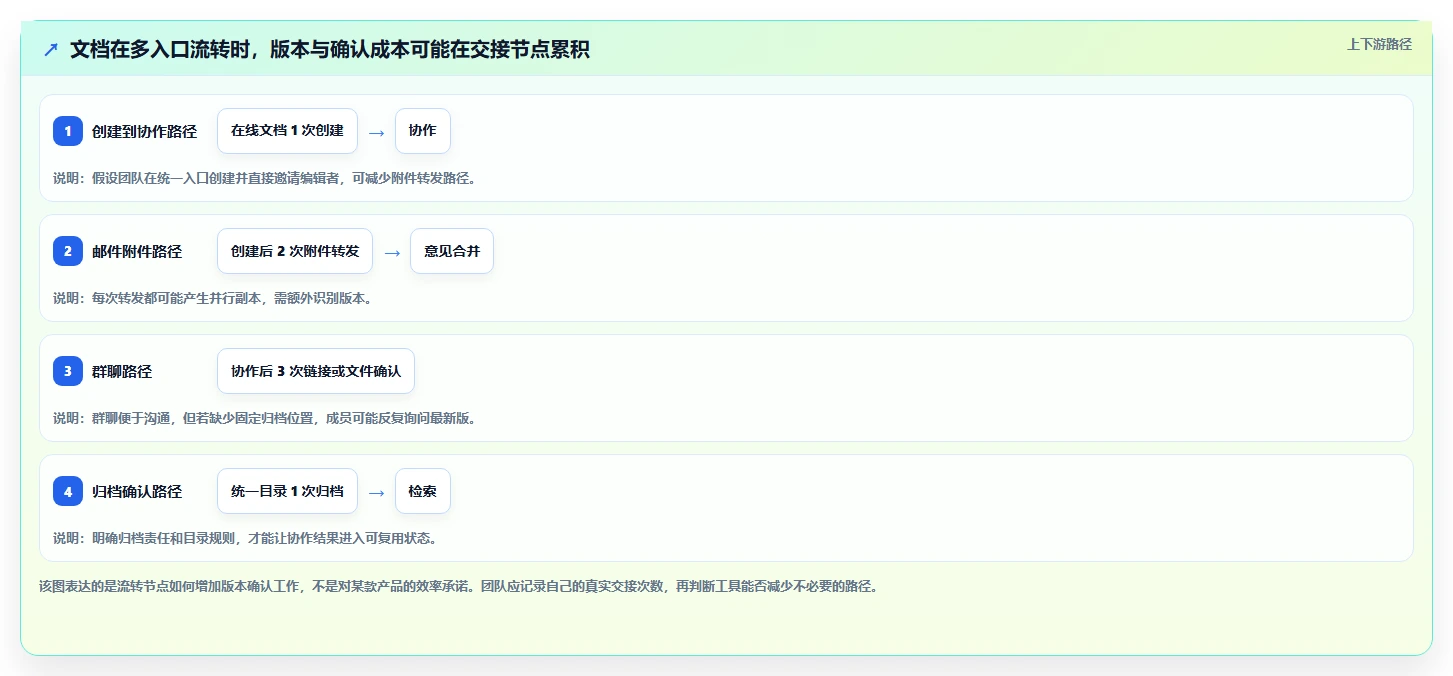
Task: Click the note starting 每次转发都可能产生并行副本
Action: (213, 298)
